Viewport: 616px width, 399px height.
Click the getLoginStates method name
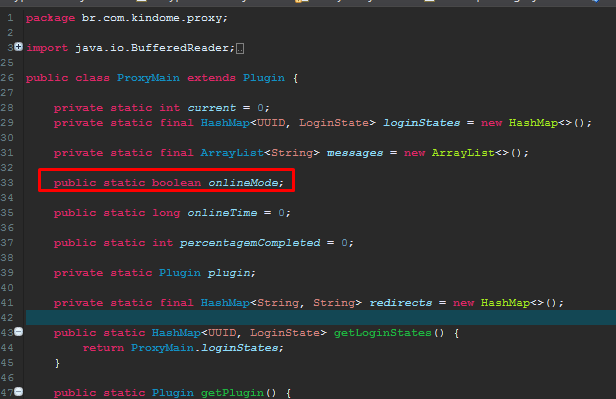(x=383, y=333)
